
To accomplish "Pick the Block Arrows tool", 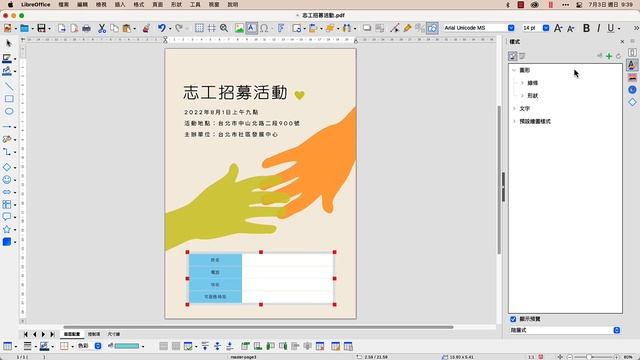I will 7,192.
